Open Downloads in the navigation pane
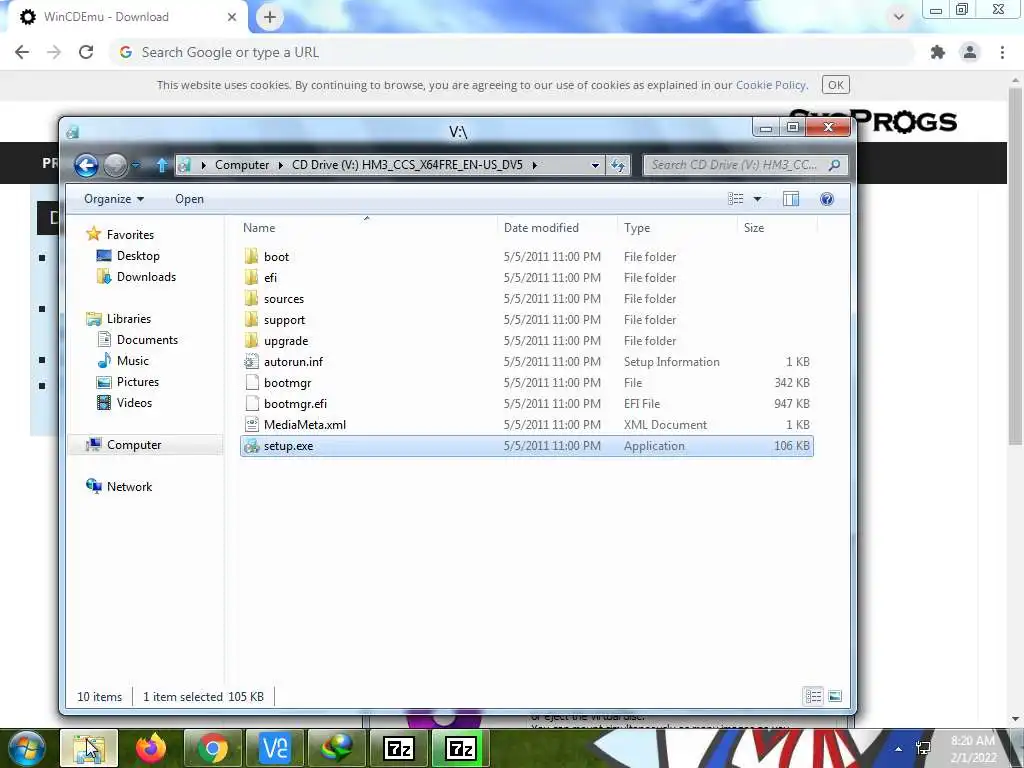Image resolution: width=1024 pixels, height=768 pixels. point(146,277)
